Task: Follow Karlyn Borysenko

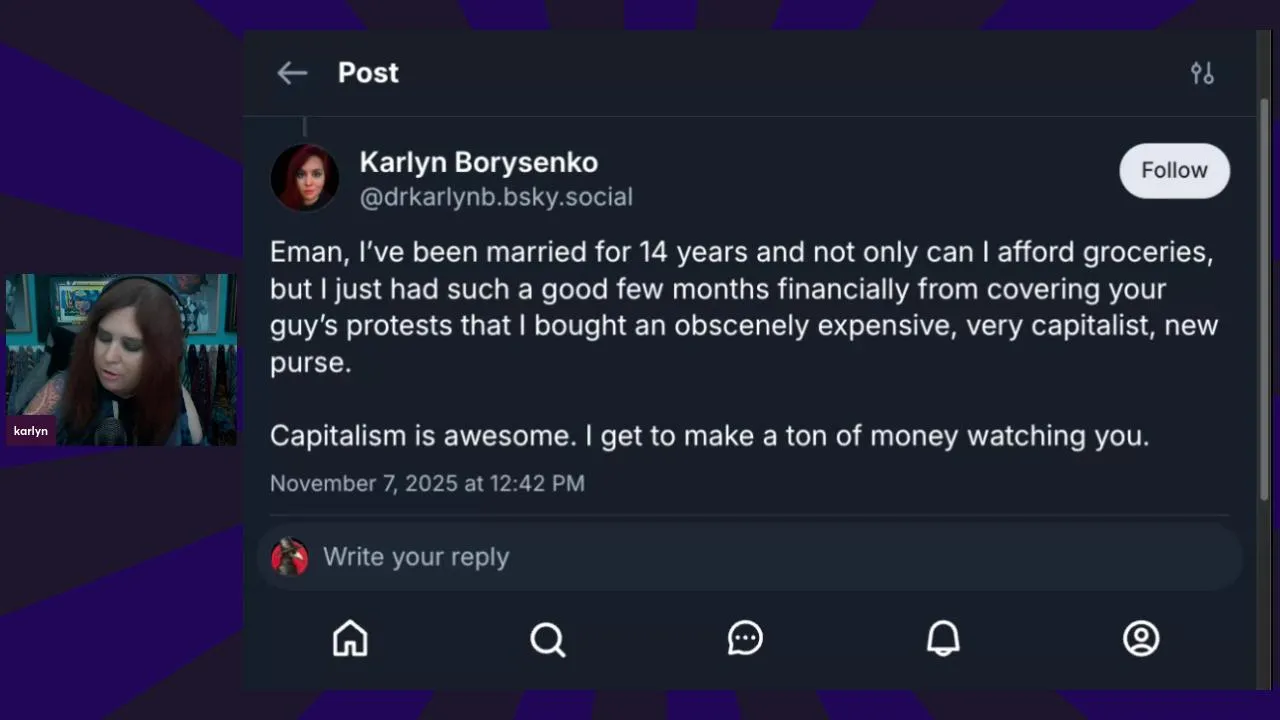Action: coord(1174,170)
